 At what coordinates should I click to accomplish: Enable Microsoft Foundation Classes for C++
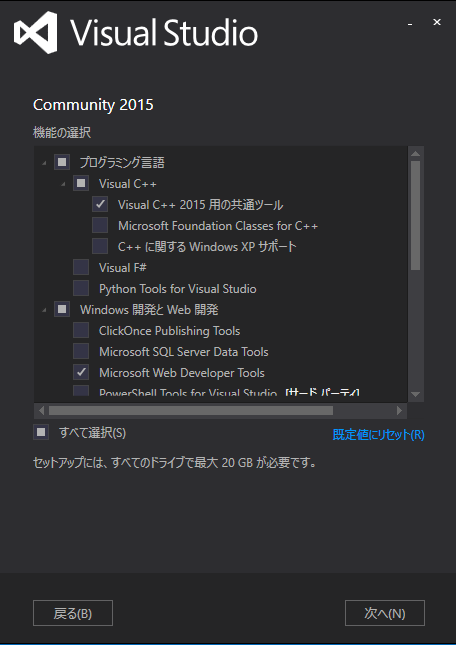coord(100,225)
